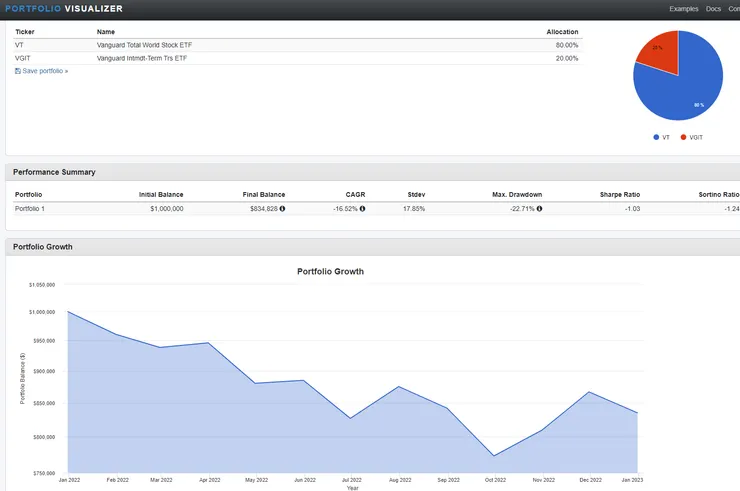Click Vanguard Total World Stock ETF name
740x491 pixels.
click(x=144, y=45)
